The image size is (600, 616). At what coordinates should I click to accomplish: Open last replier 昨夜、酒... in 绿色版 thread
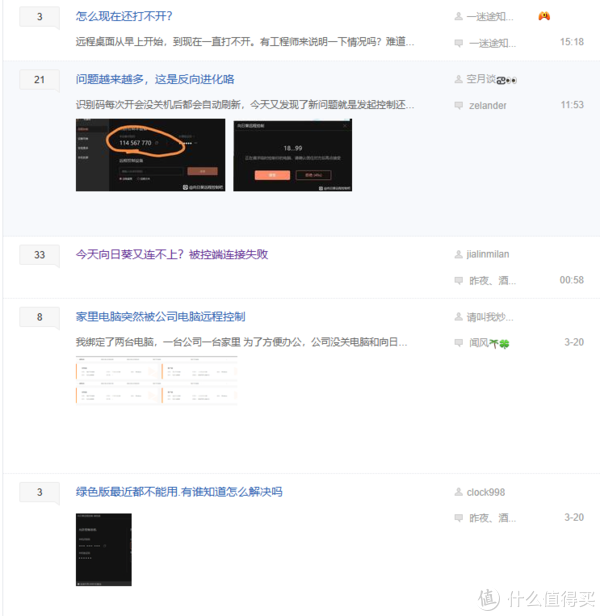pos(492,518)
